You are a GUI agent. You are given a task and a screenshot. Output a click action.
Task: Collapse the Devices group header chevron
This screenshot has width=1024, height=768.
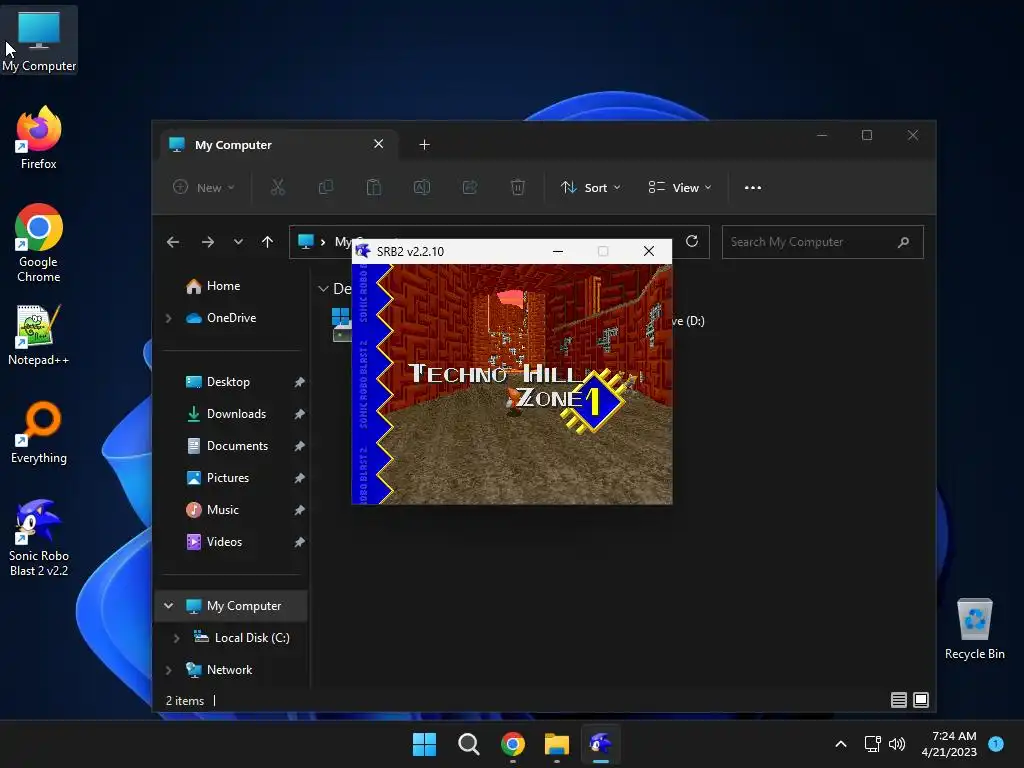point(323,289)
